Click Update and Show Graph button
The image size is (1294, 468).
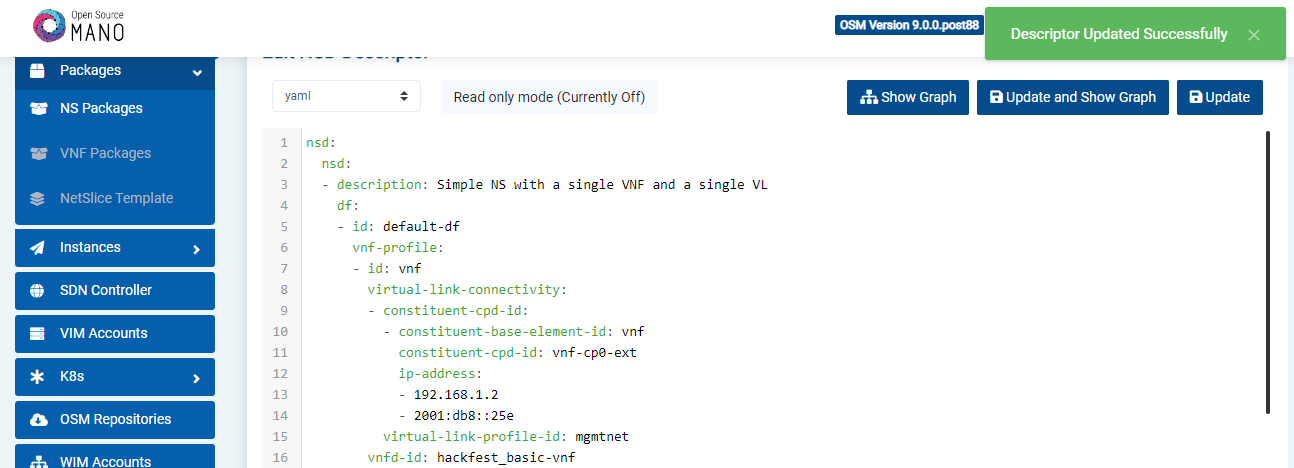pos(1072,98)
